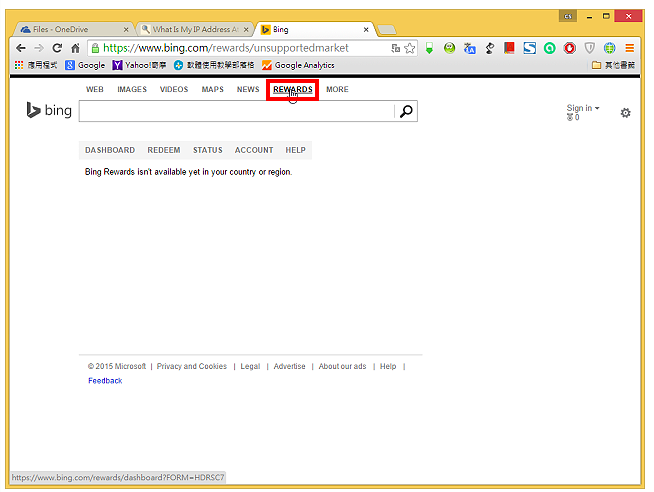654x492 pixels.
Task: Open REWARDS in Bing navigation
Action: (x=292, y=89)
